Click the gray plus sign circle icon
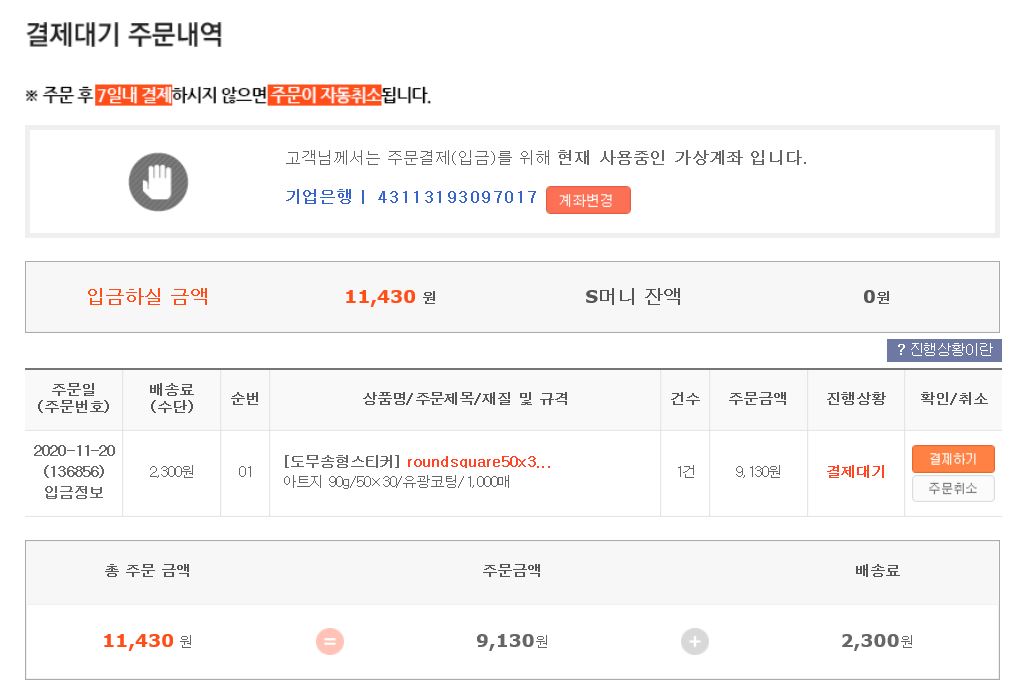Image resolution: width=1024 pixels, height=697 pixels. coord(695,641)
